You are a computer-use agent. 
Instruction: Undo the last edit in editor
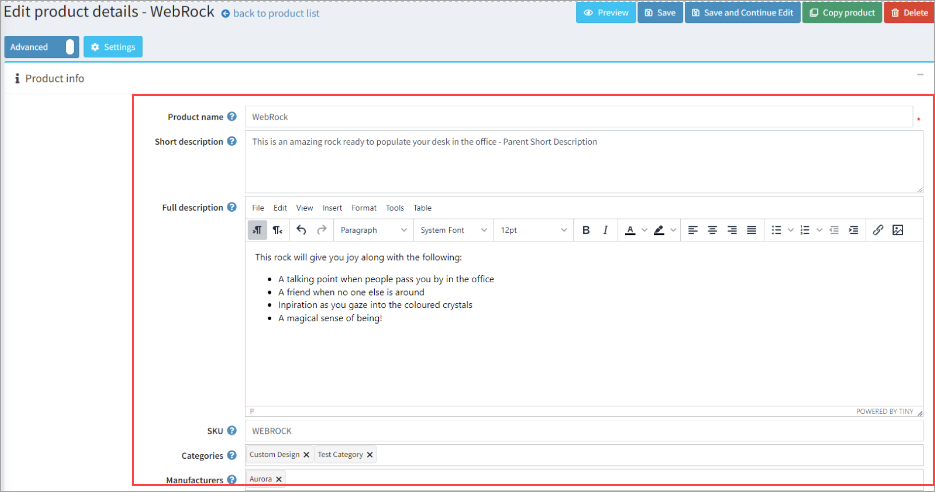coord(301,230)
